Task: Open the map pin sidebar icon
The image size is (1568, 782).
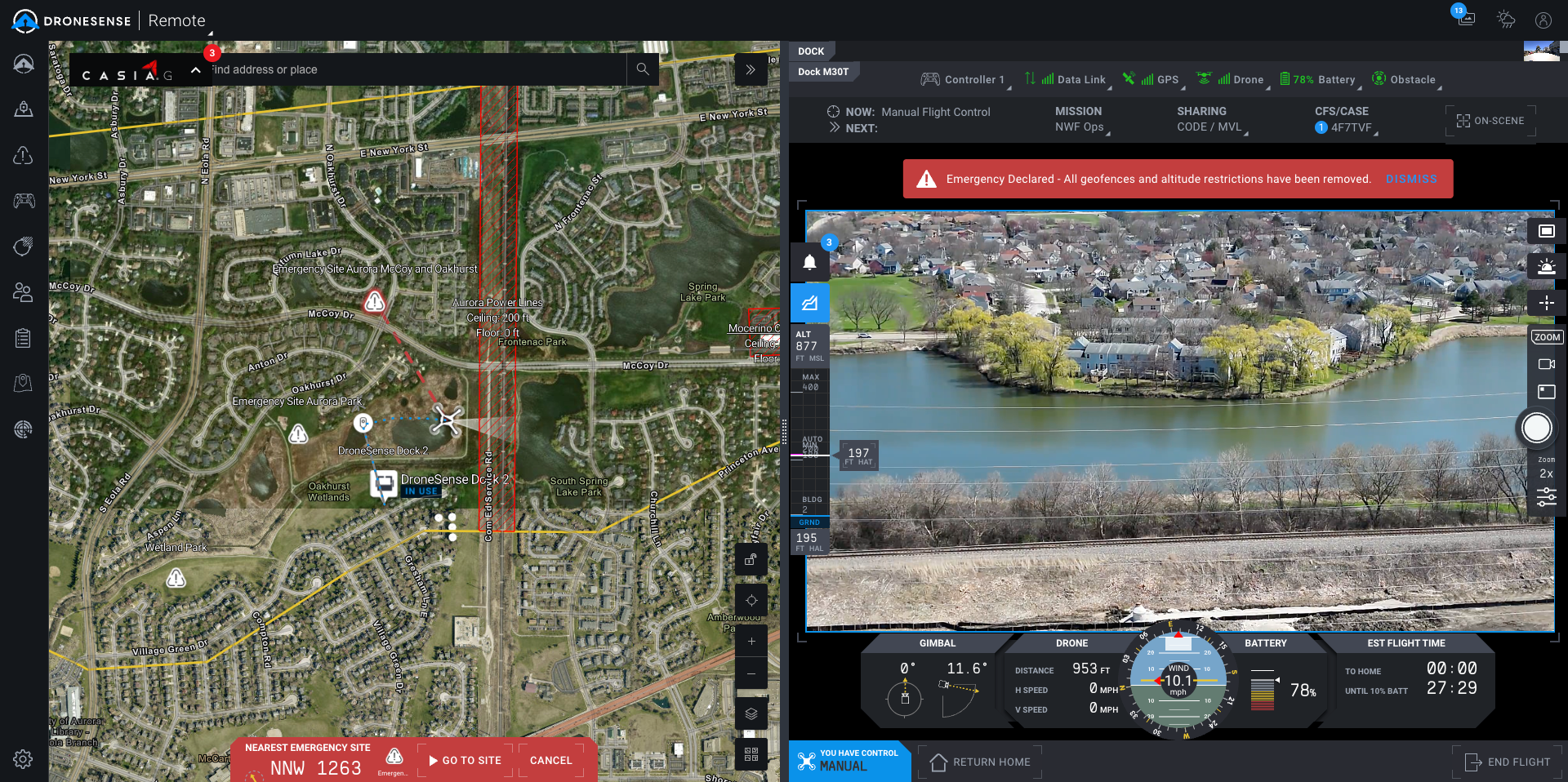Action: 24,384
